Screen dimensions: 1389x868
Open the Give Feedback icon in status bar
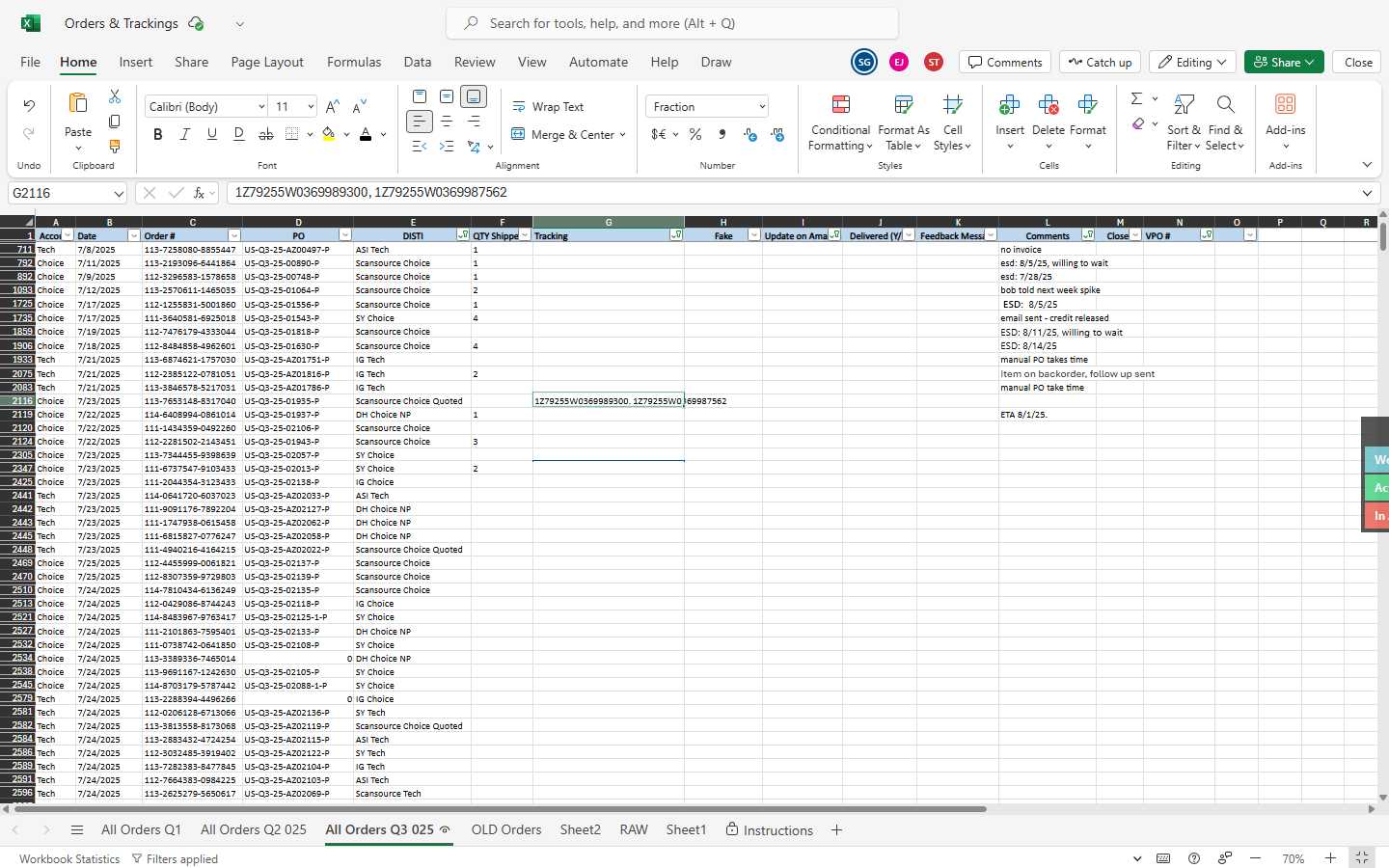pos(1225,858)
